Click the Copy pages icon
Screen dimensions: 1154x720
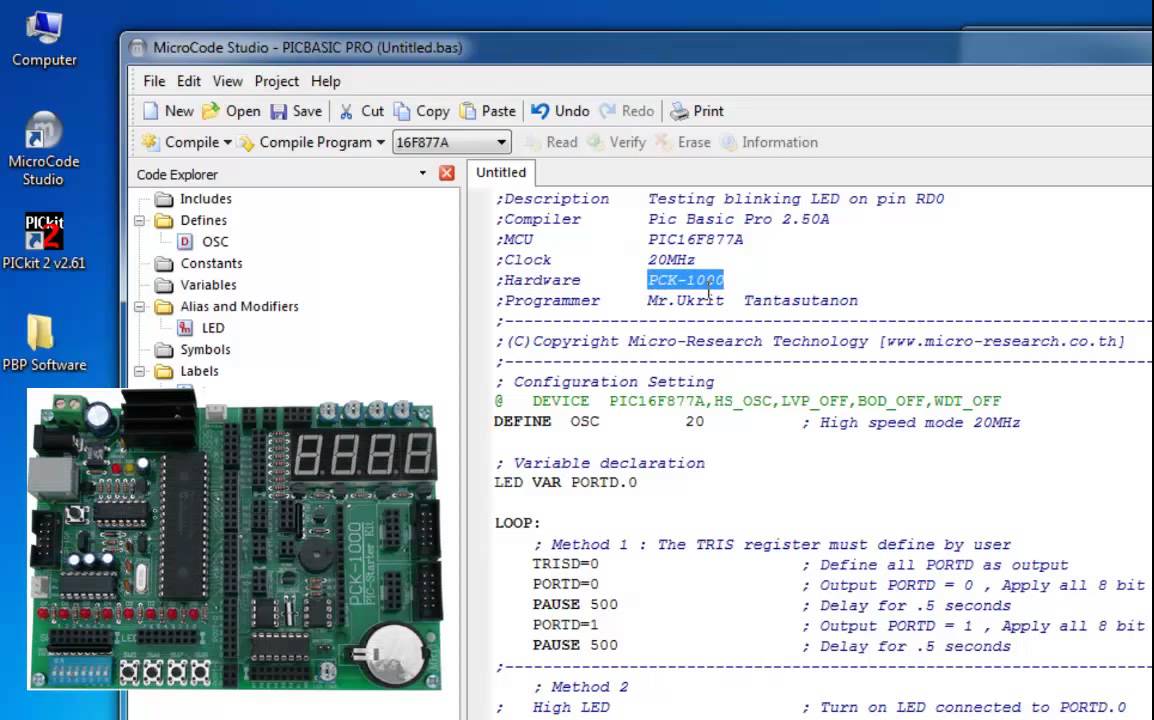(402, 111)
